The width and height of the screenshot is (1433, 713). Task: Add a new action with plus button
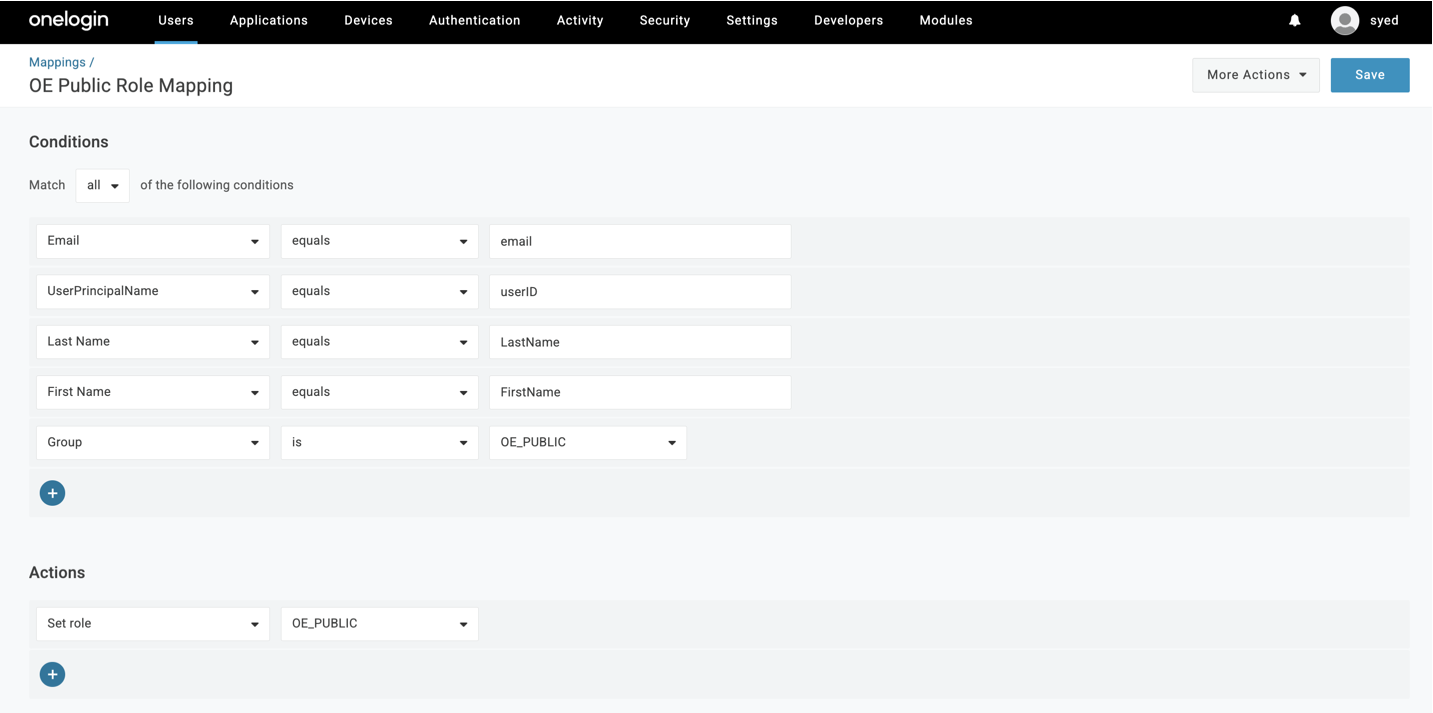coord(52,674)
